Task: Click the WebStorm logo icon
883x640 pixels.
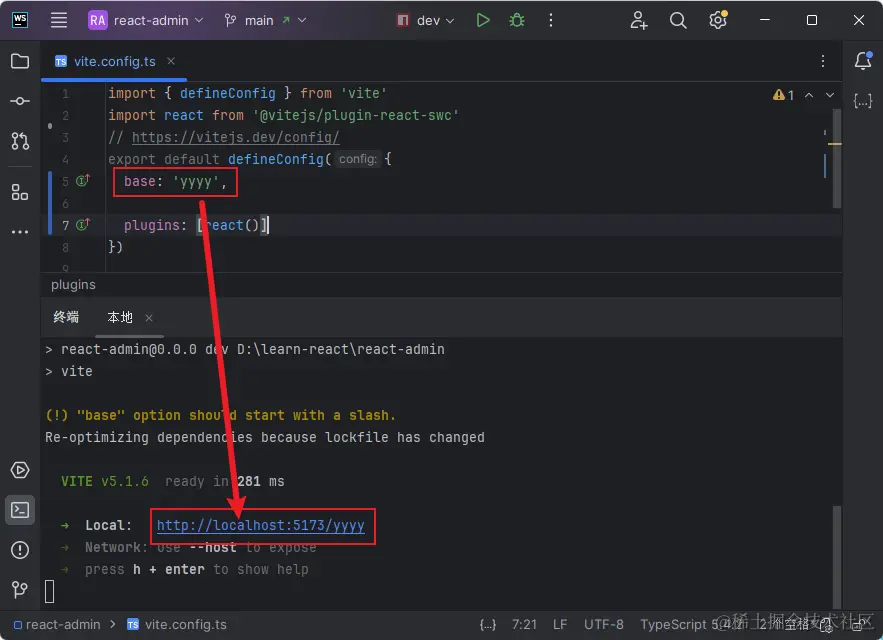Action: tap(20, 20)
